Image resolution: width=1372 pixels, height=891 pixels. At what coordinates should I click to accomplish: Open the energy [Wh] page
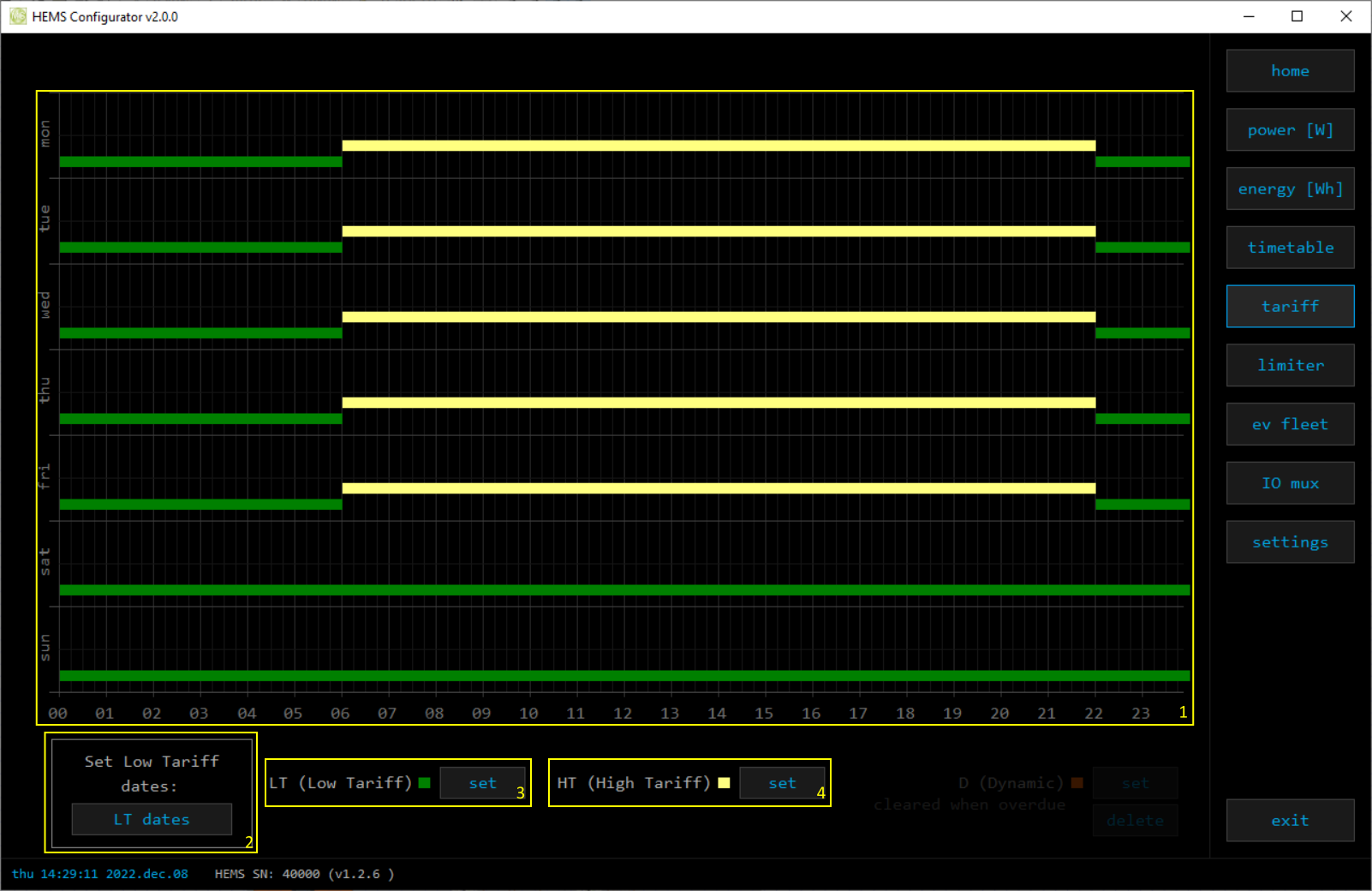1290,189
